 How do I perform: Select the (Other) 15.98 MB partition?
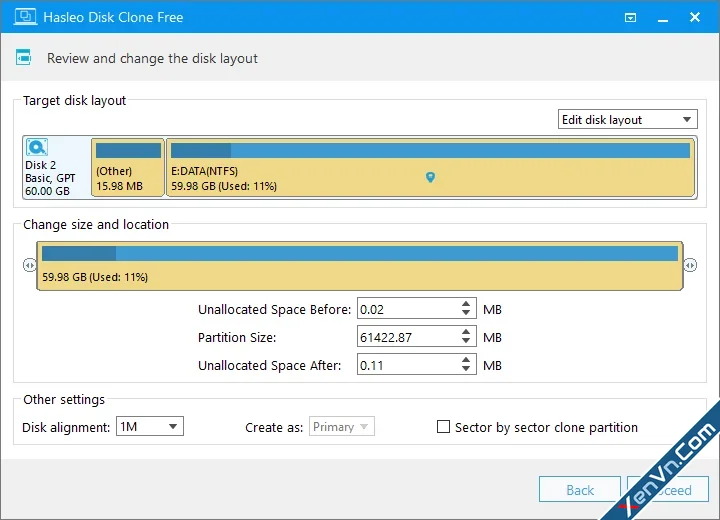pos(128,168)
